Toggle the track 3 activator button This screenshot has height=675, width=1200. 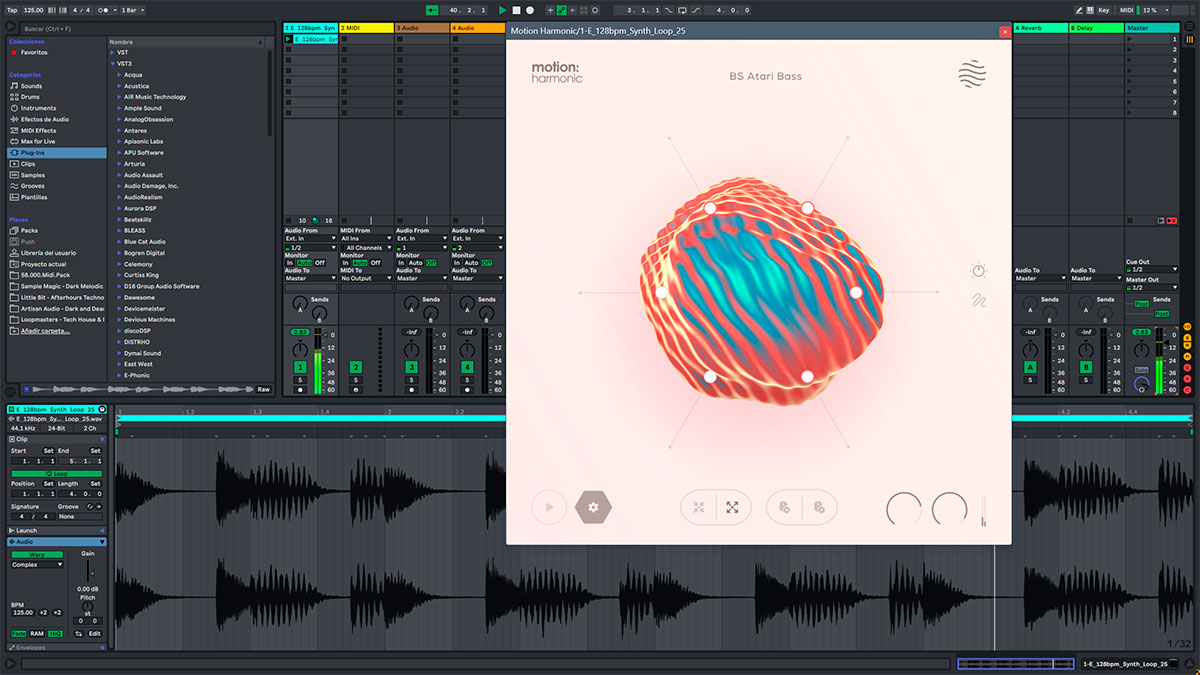click(411, 368)
